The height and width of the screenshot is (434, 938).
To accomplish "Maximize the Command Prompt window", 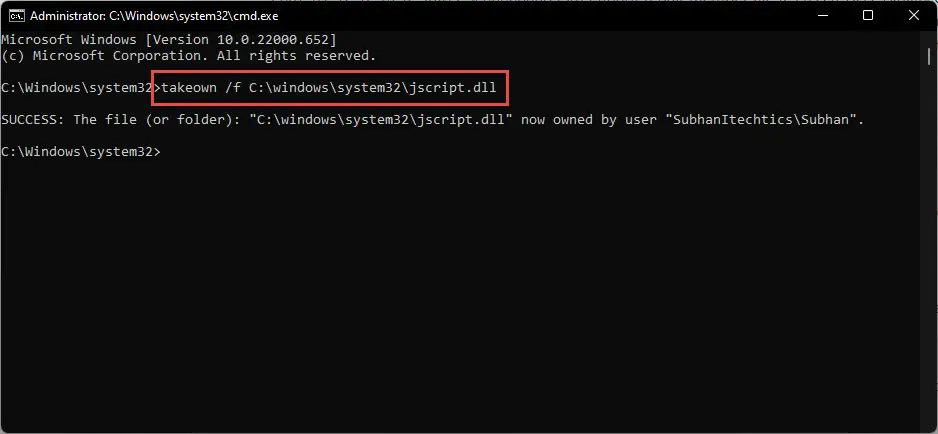I will 868,16.
